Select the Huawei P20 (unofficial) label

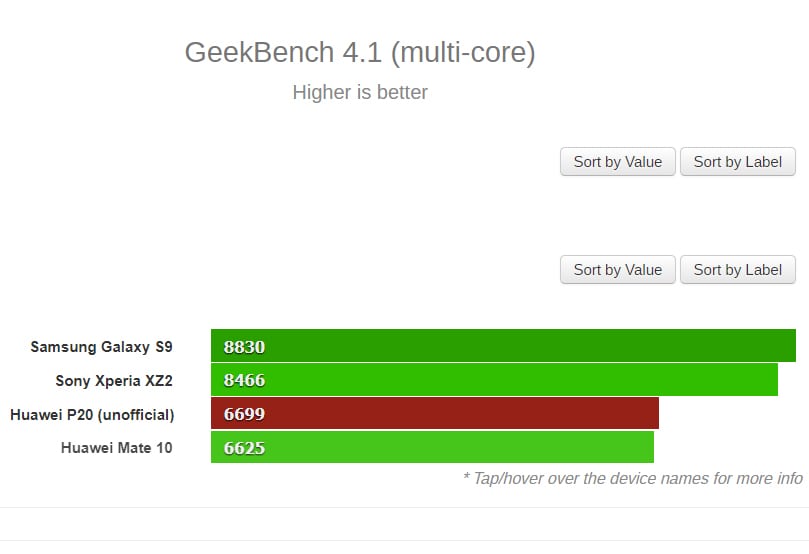92,415
